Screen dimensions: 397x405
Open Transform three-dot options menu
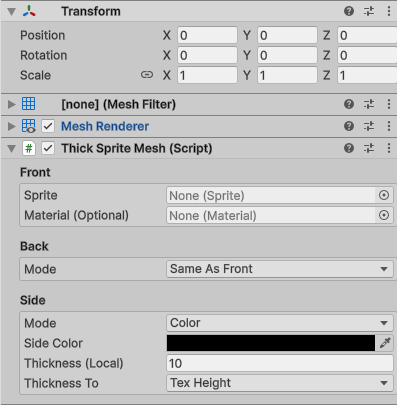click(389, 11)
